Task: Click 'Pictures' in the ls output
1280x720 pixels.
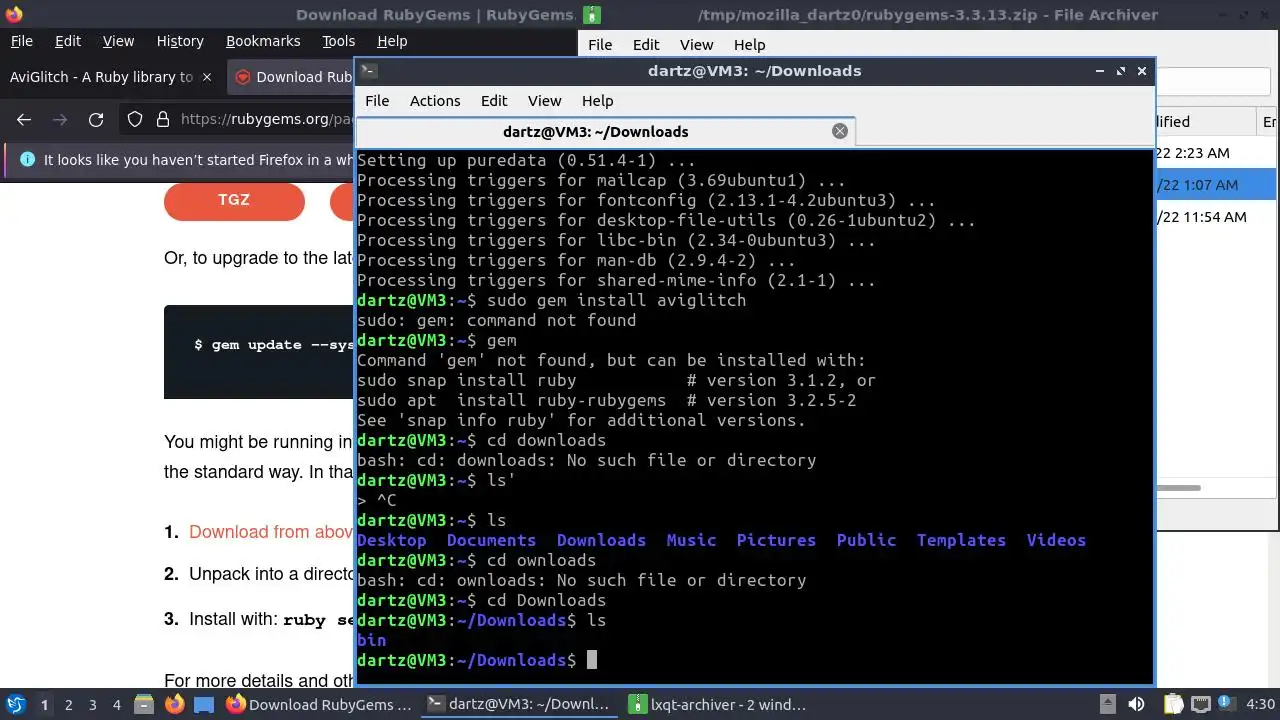Action: (776, 540)
